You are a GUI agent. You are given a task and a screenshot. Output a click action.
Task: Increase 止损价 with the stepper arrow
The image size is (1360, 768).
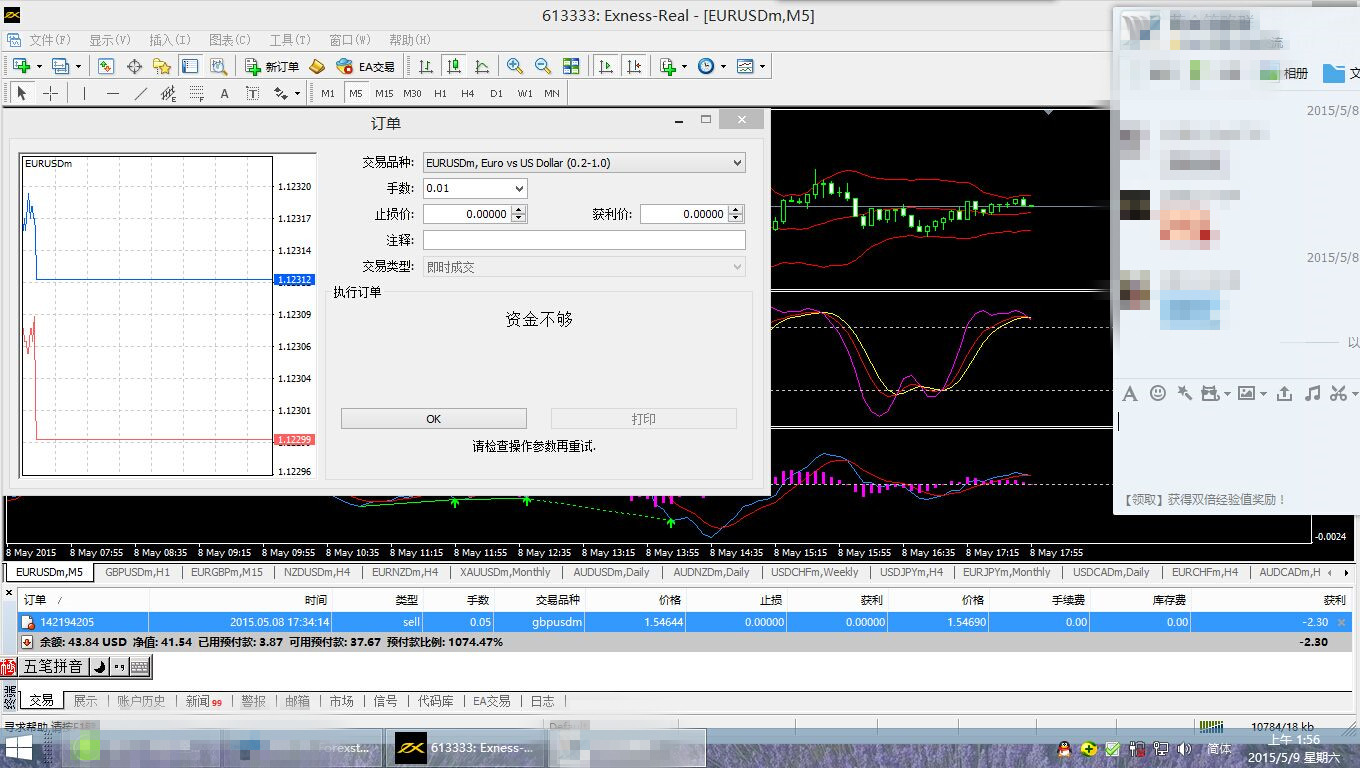tap(518, 210)
